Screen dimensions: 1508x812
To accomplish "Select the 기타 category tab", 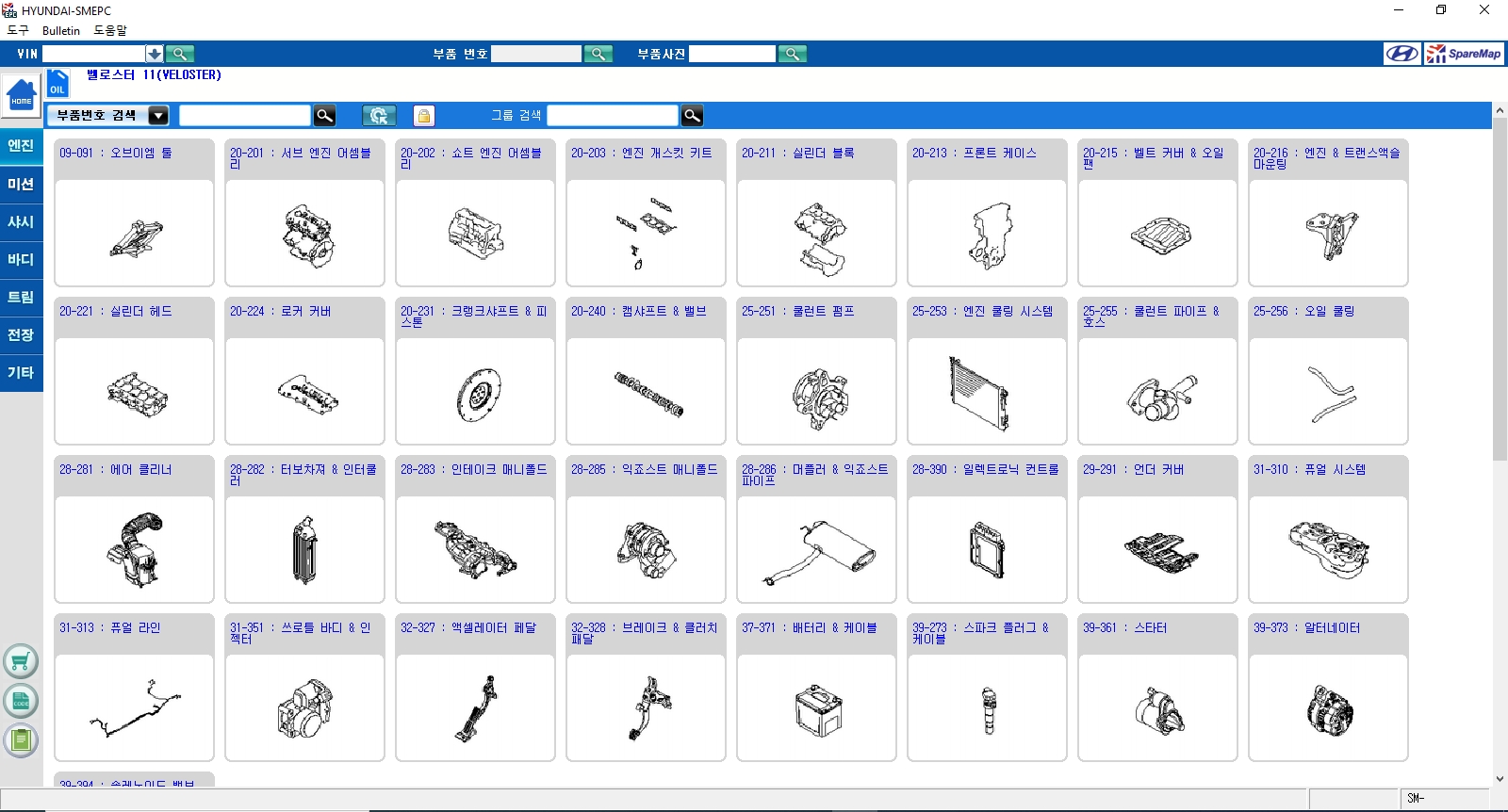I will [21, 373].
